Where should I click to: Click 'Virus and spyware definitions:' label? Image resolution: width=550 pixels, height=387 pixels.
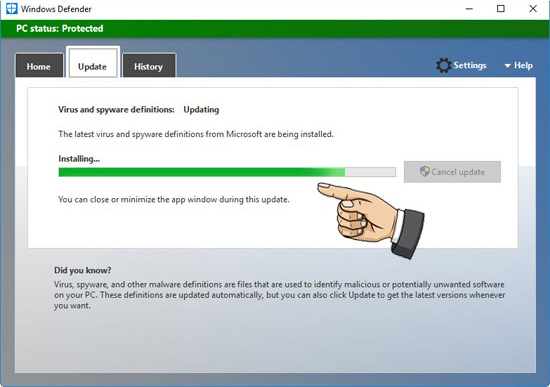tap(116, 110)
